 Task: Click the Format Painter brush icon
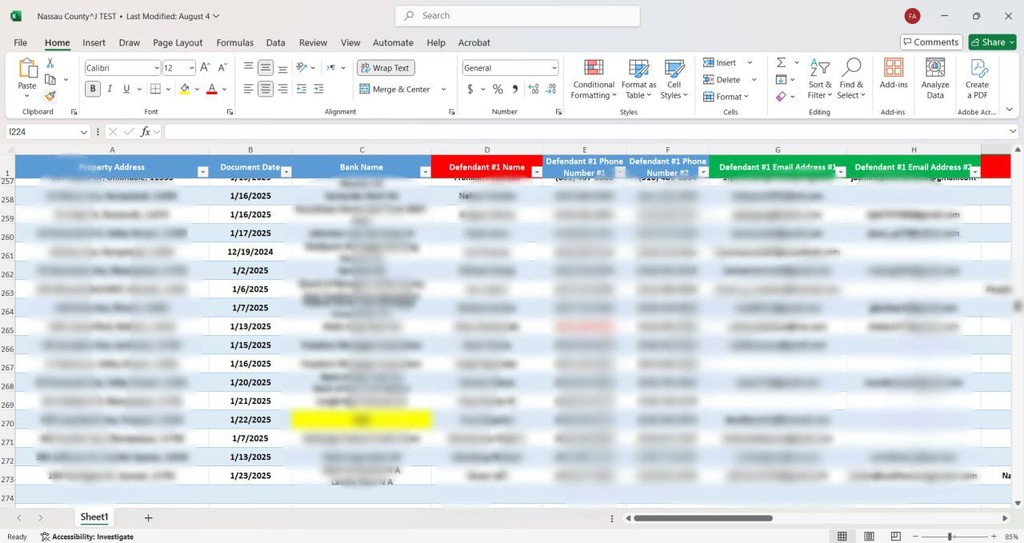click(x=50, y=97)
